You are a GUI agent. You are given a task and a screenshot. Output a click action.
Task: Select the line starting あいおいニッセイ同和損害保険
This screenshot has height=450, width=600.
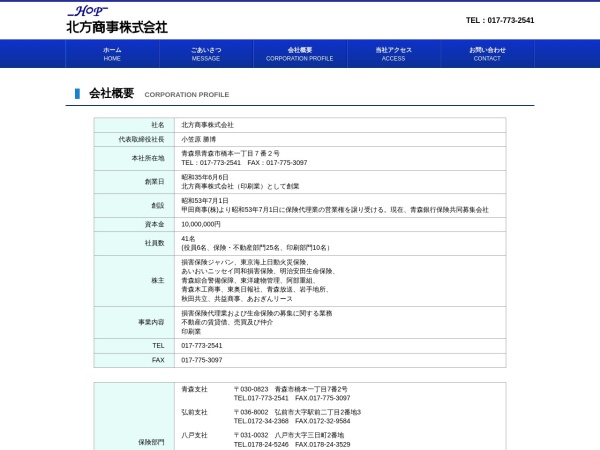point(259,271)
